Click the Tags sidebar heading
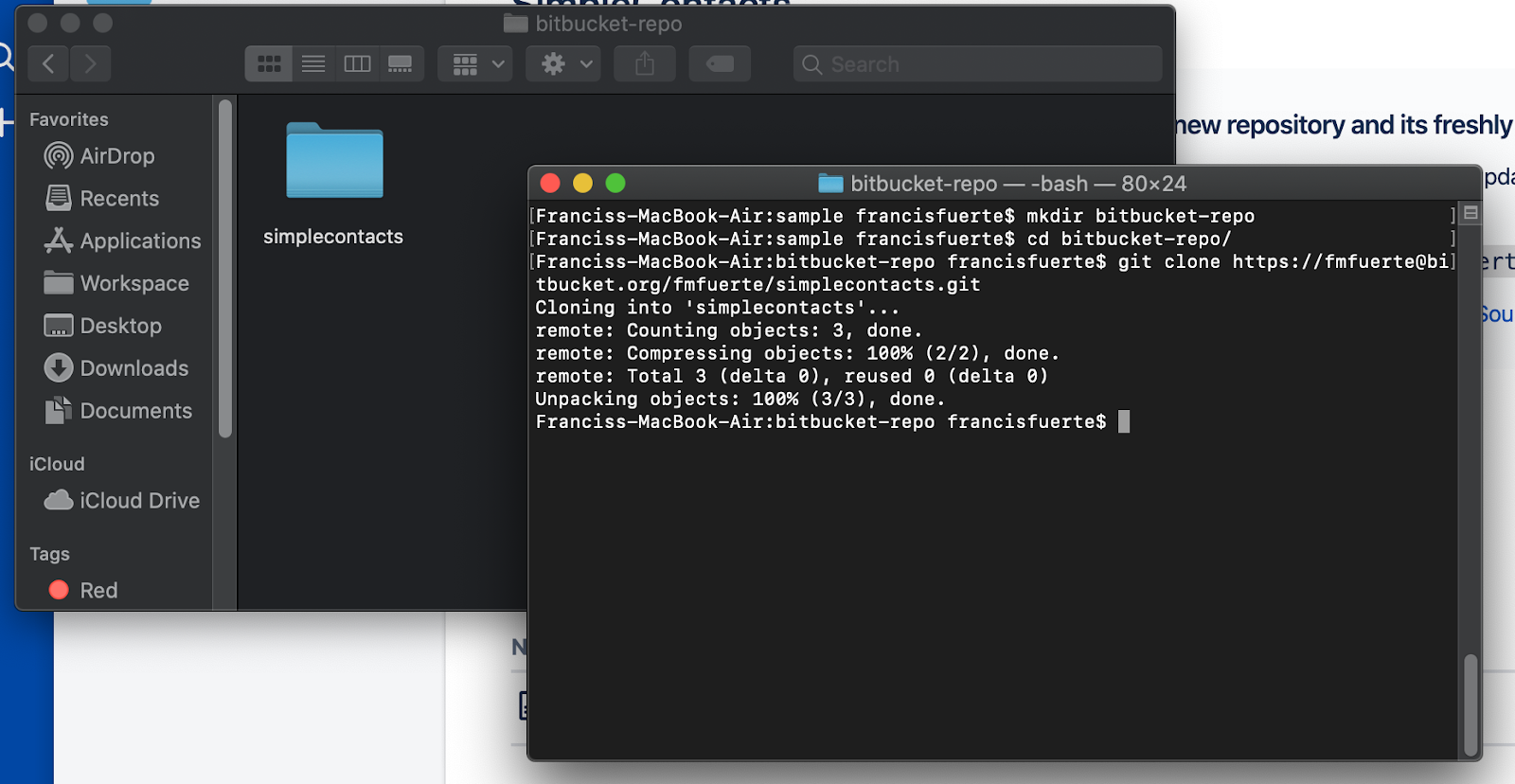Image resolution: width=1515 pixels, height=784 pixels. pyautogui.click(x=49, y=554)
